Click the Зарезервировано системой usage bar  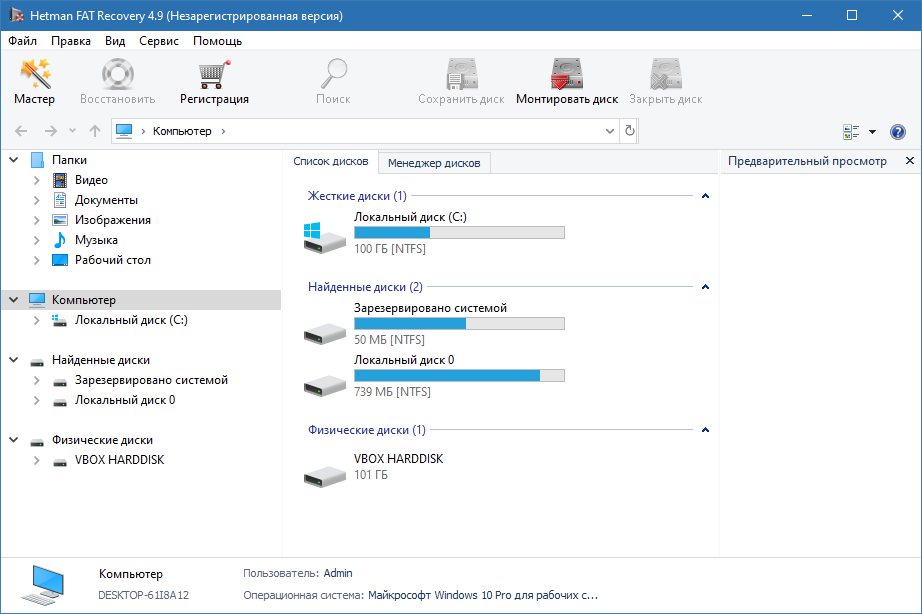(459, 323)
